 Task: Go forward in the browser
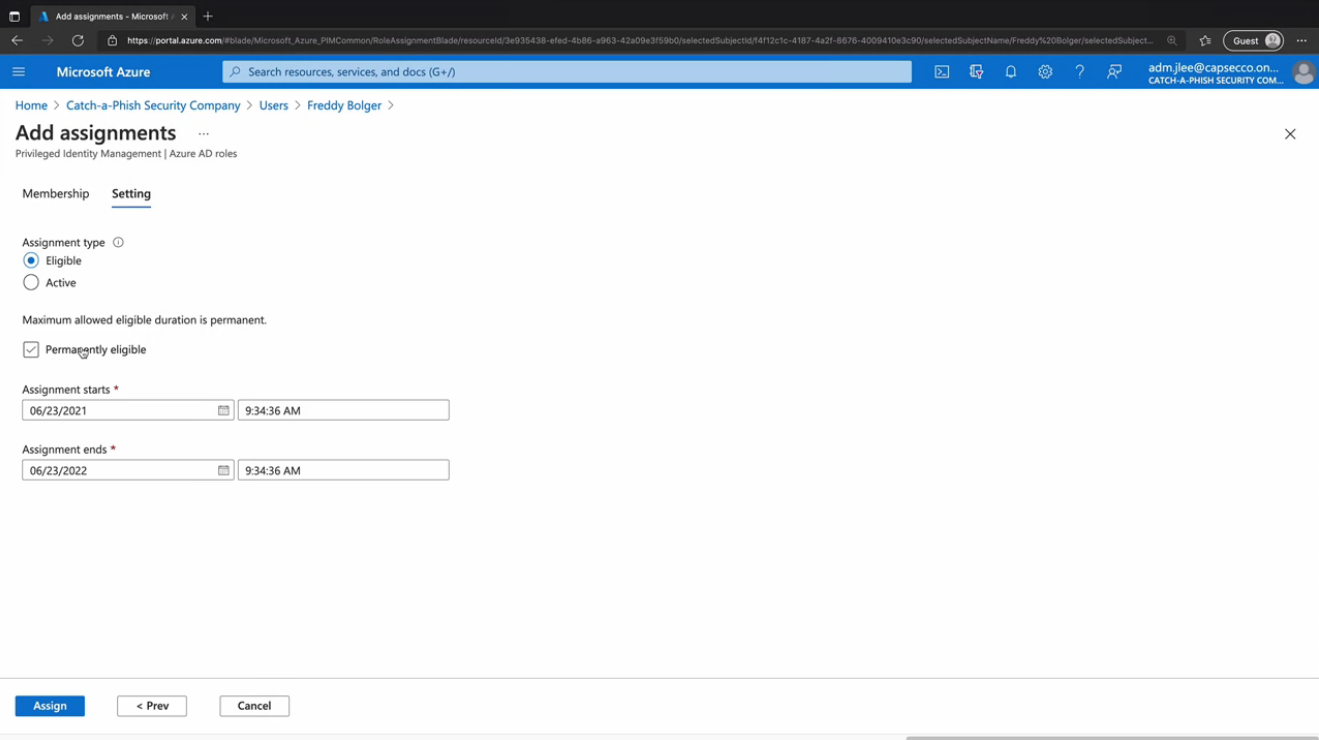(47, 41)
